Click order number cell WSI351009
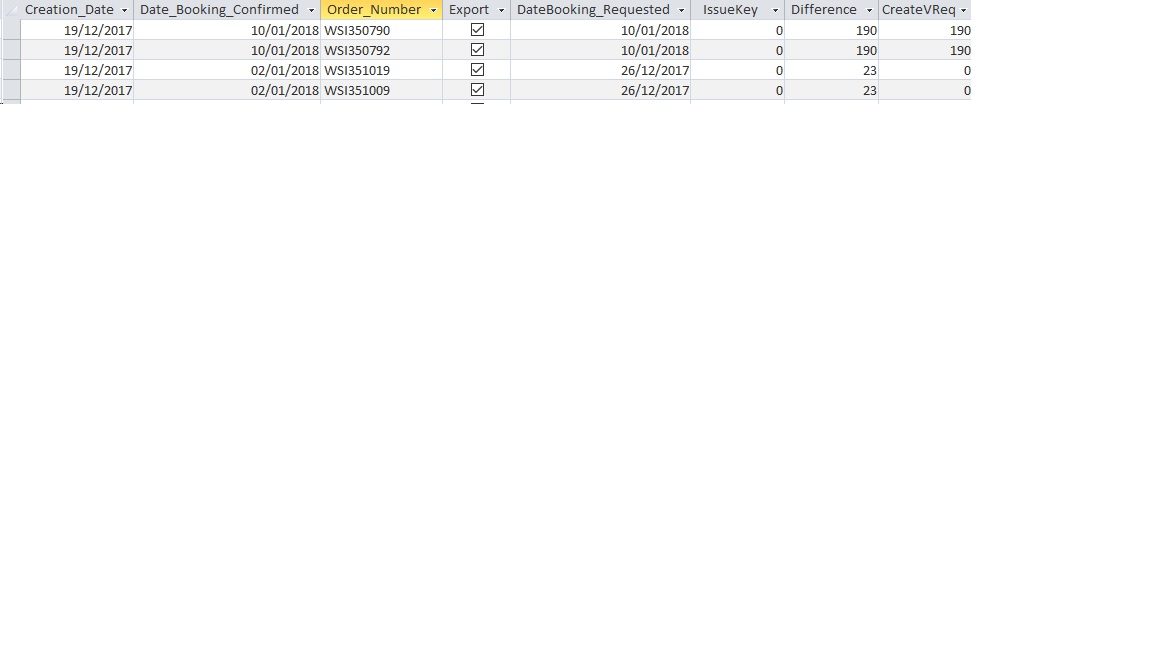The height and width of the screenshot is (648, 1152). (x=381, y=90)
